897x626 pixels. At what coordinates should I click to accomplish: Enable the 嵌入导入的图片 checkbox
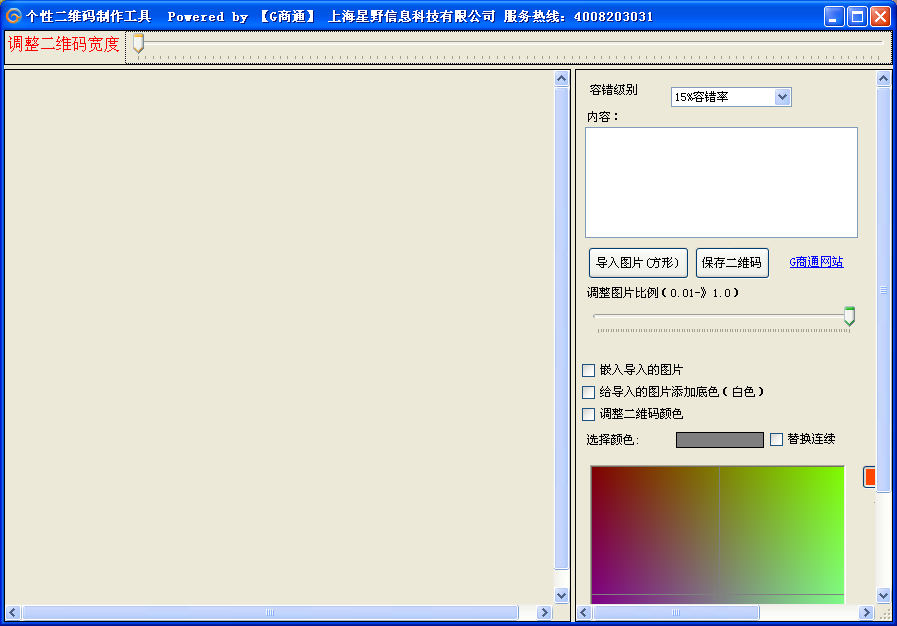point(588,370)
